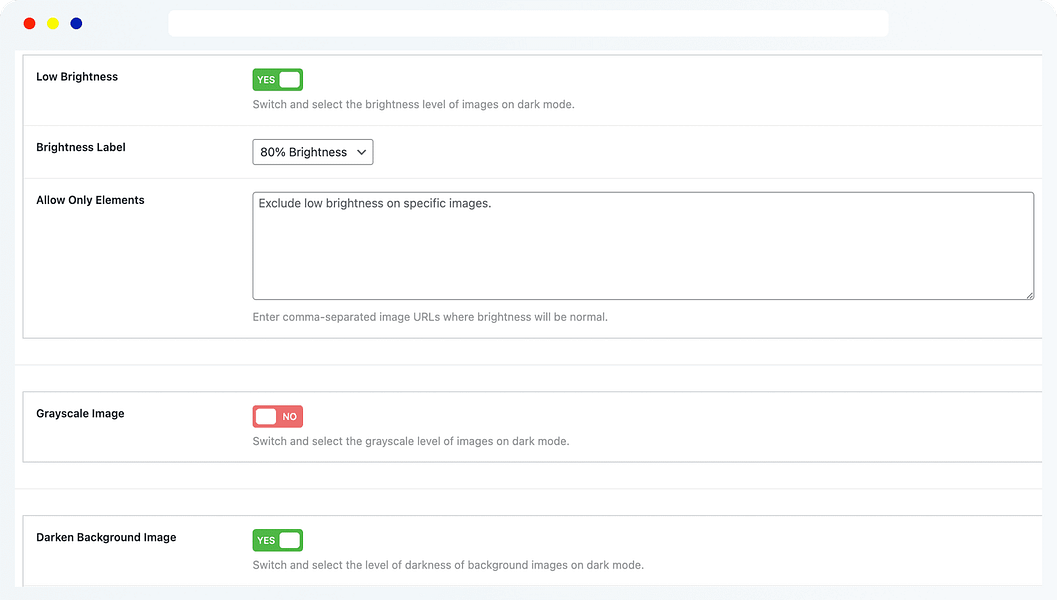Viewport: 1057px width, 600px height.
Task: Click the yellow window dot
Action: [53, 23]
